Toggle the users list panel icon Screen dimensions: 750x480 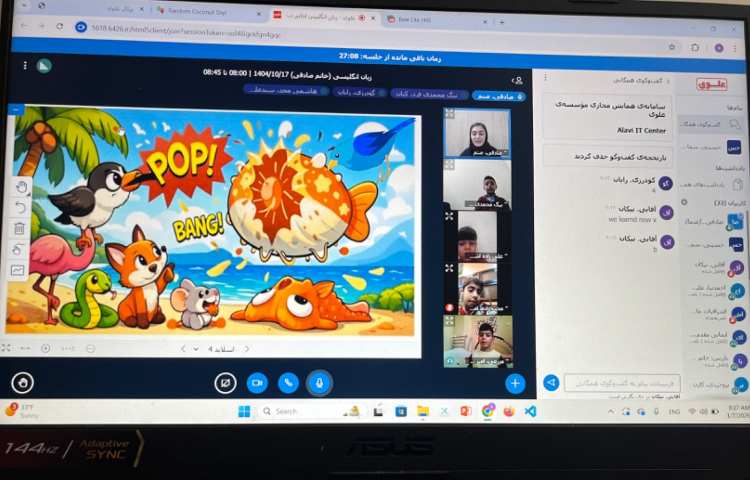pyautogui.click(x=517, y=80)
